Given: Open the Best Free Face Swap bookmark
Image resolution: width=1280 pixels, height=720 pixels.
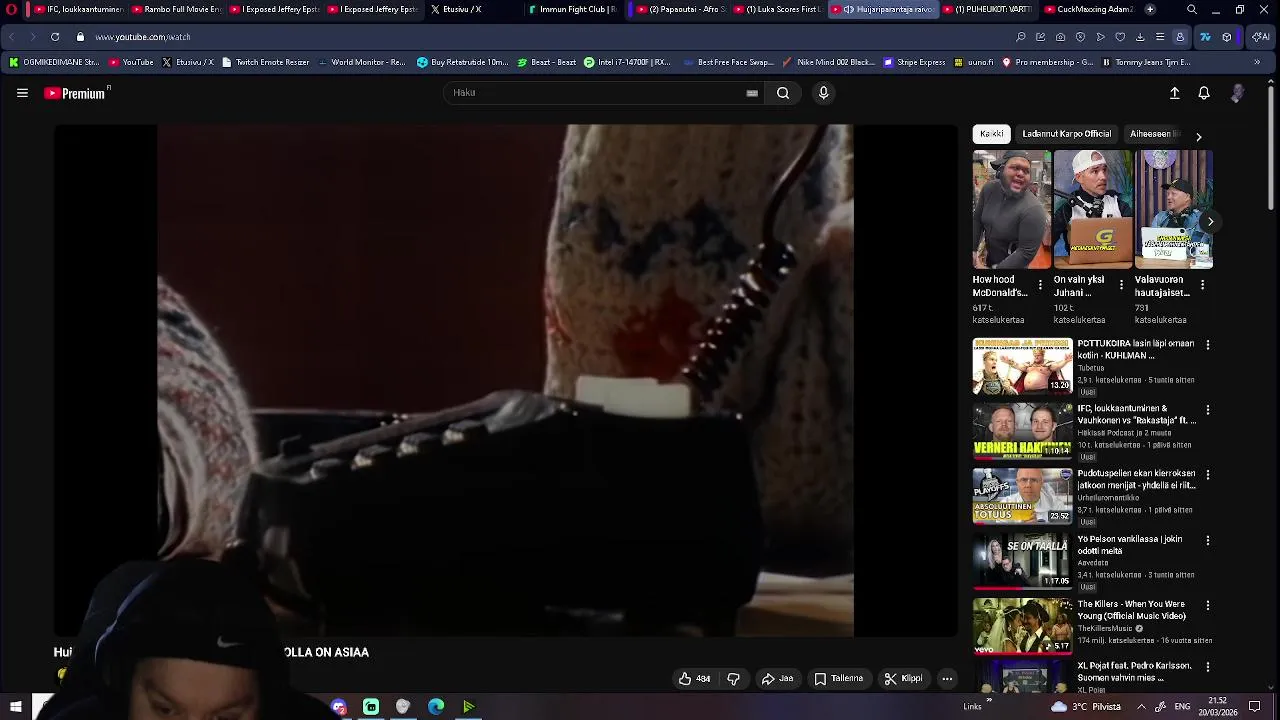Looking at the screenshot, I should pyautogui.click(x=729, y=62).
